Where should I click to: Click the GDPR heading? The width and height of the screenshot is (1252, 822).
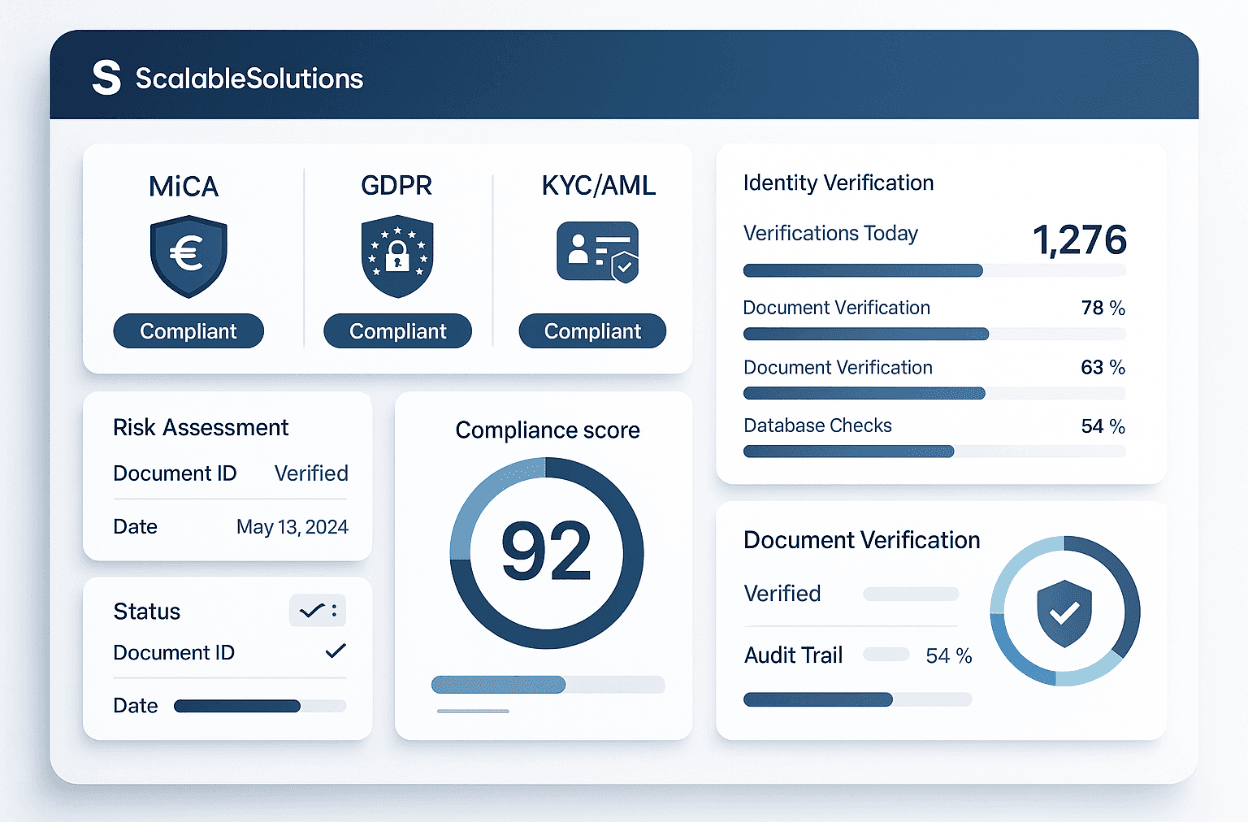pos(397,186)
